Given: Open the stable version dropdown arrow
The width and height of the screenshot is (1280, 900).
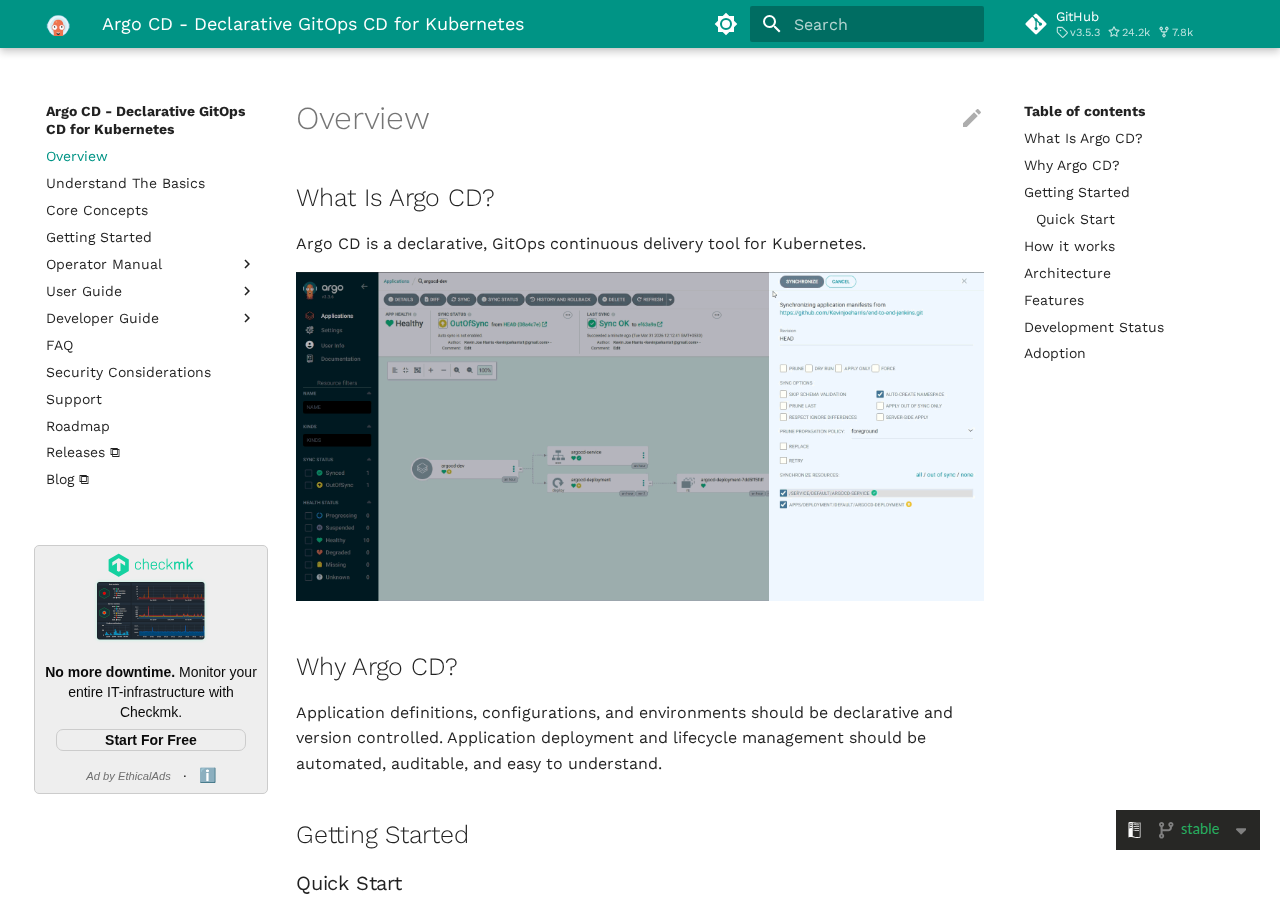Looking at the screenshot, I should point(1241,831).
